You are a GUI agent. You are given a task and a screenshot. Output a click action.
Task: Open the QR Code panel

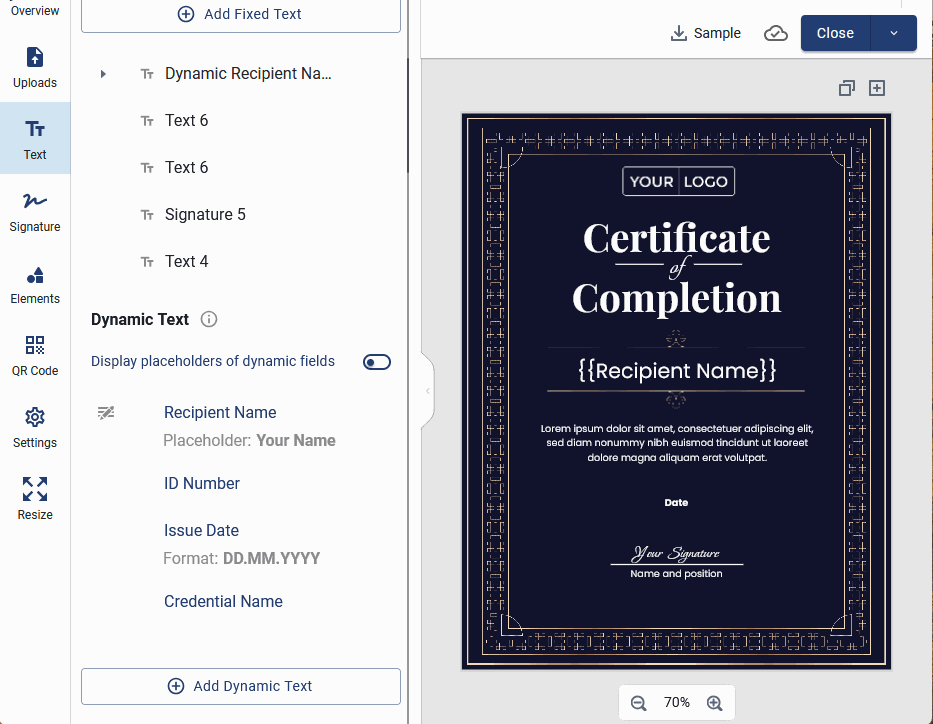tap(34, 356)
